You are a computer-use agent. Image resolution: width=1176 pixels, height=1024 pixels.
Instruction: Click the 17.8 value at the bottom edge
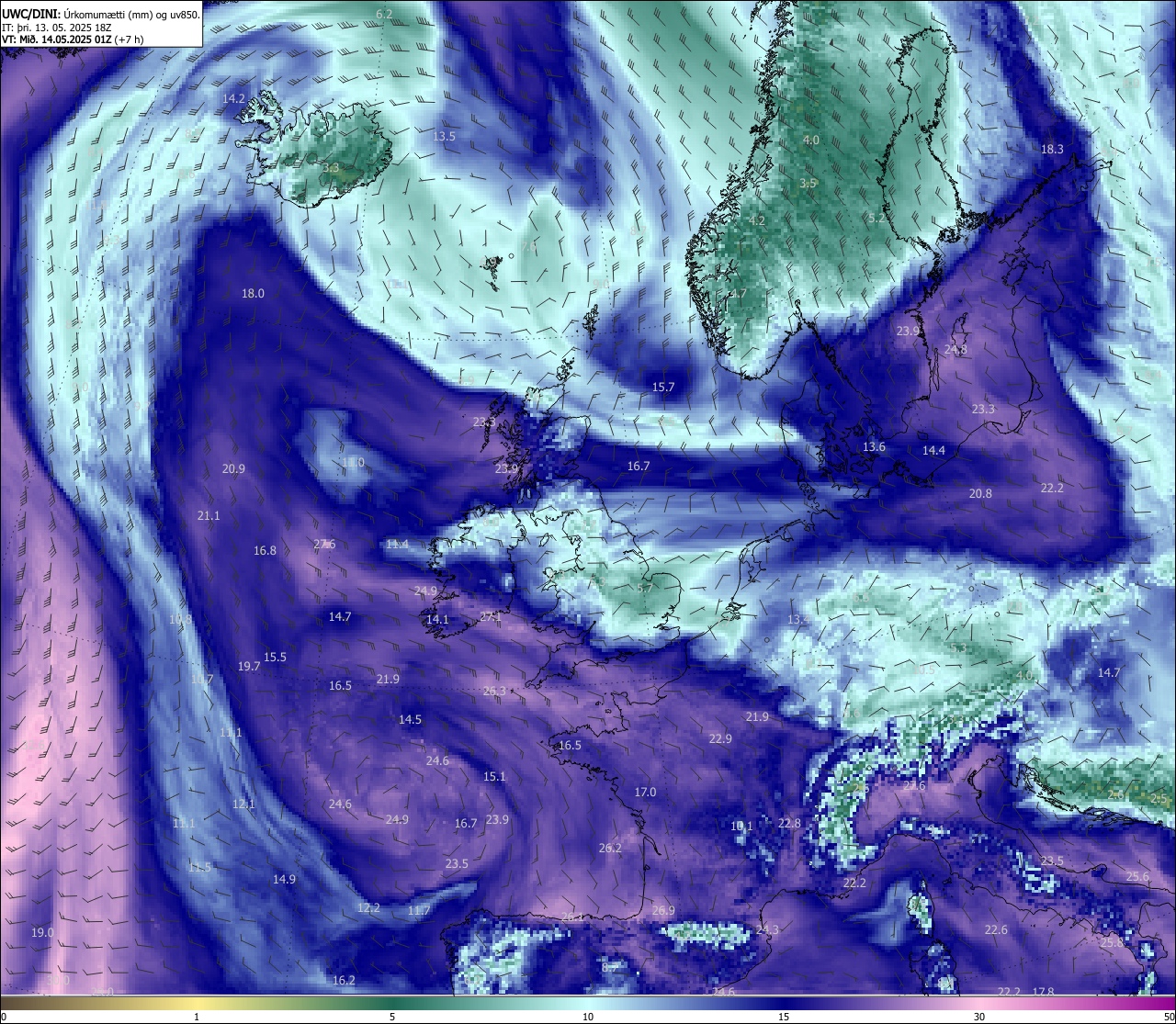click(1043, 991)
